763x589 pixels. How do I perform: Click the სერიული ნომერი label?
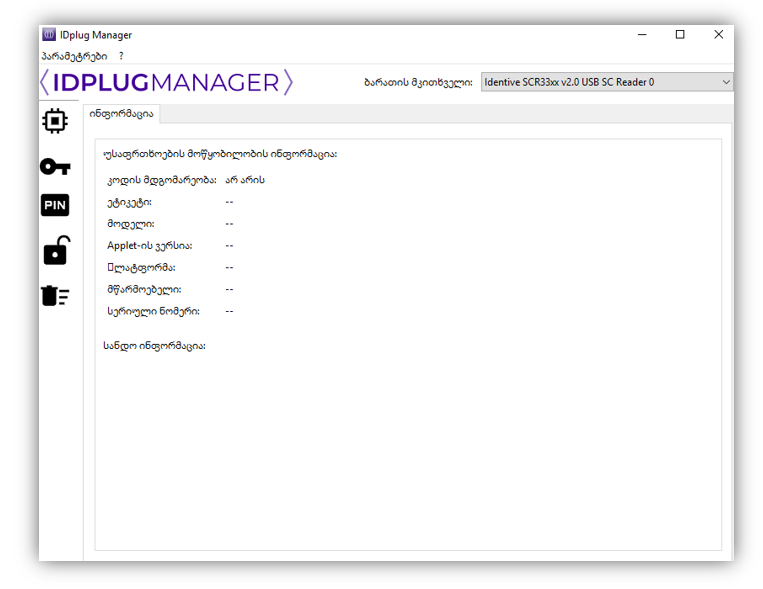[x=153, y=311]
